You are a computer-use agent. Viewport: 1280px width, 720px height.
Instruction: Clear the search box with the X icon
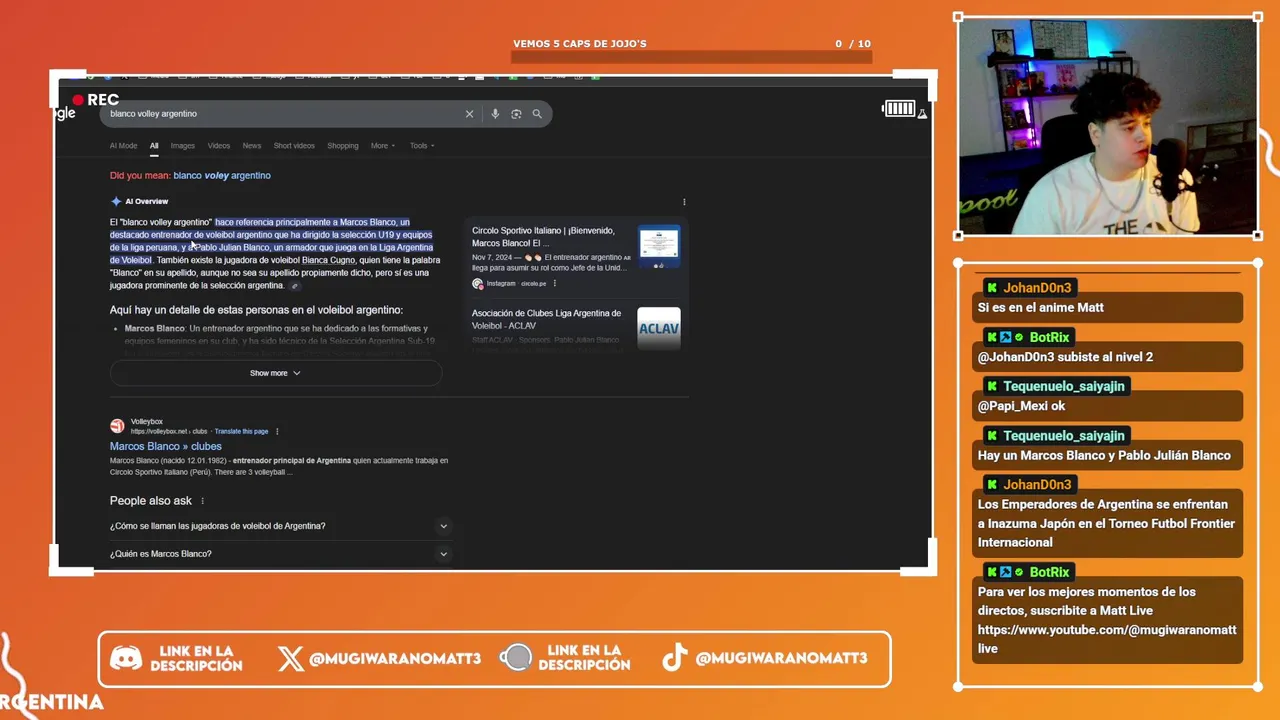469,114
